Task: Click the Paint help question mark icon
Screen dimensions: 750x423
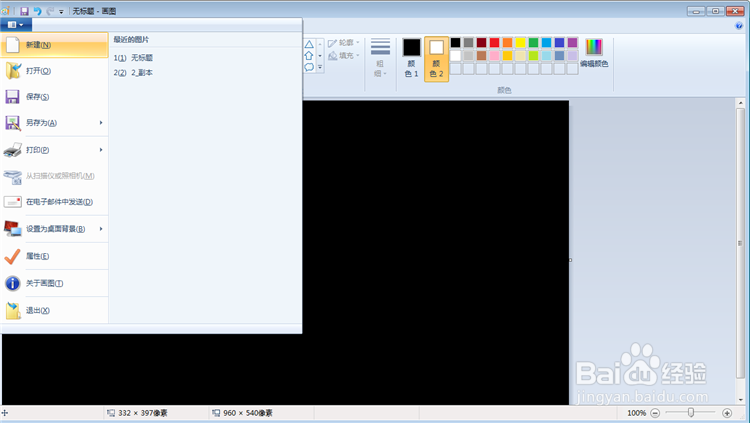Action: (x=739, y=26)
